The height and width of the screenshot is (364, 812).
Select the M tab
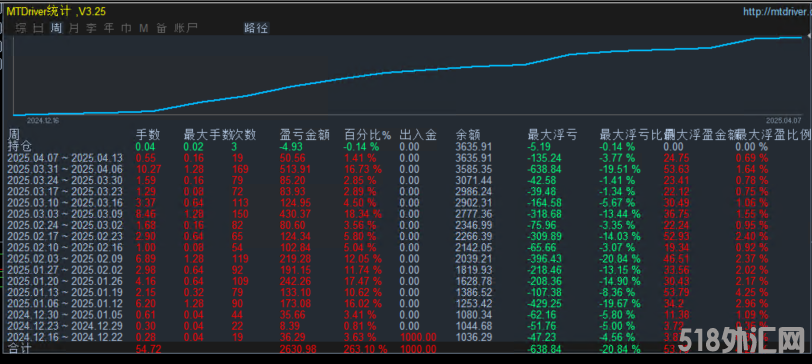(143, 28)
